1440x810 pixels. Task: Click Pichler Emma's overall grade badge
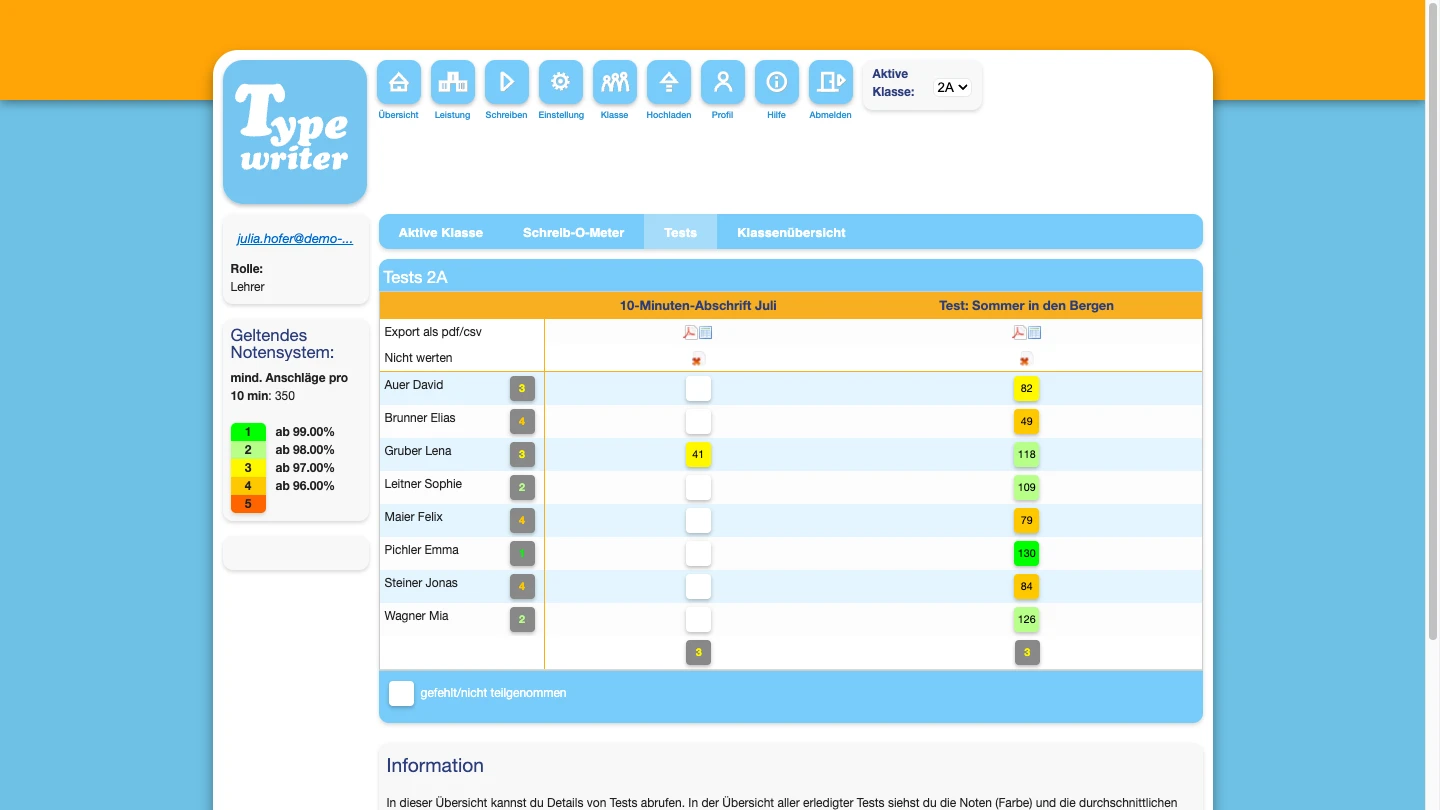click(x=522, y=553)
